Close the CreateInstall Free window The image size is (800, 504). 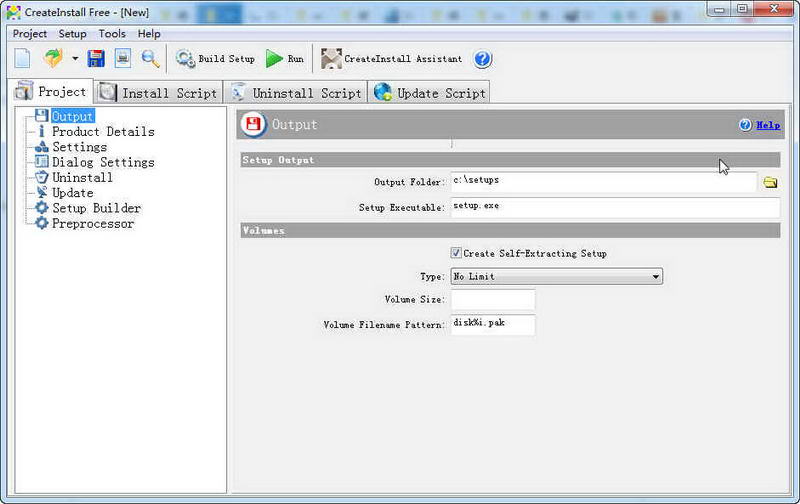[x=774, y=9]
